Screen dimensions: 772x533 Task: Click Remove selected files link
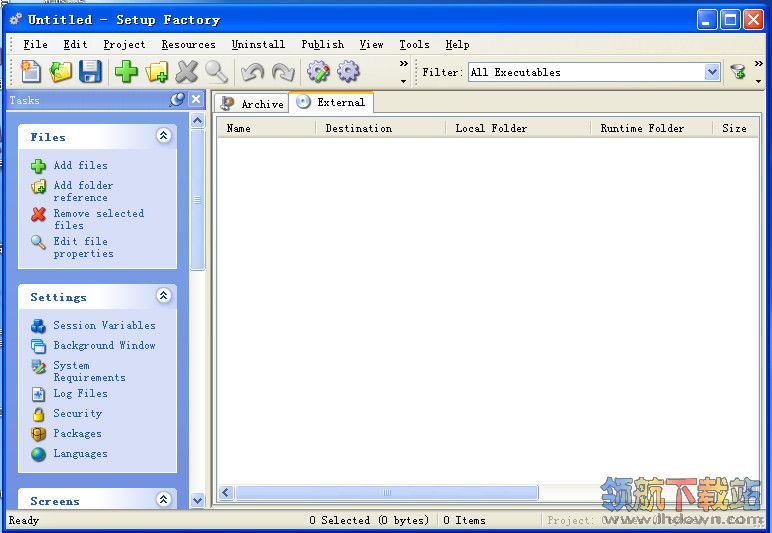(x=98, y=219)
